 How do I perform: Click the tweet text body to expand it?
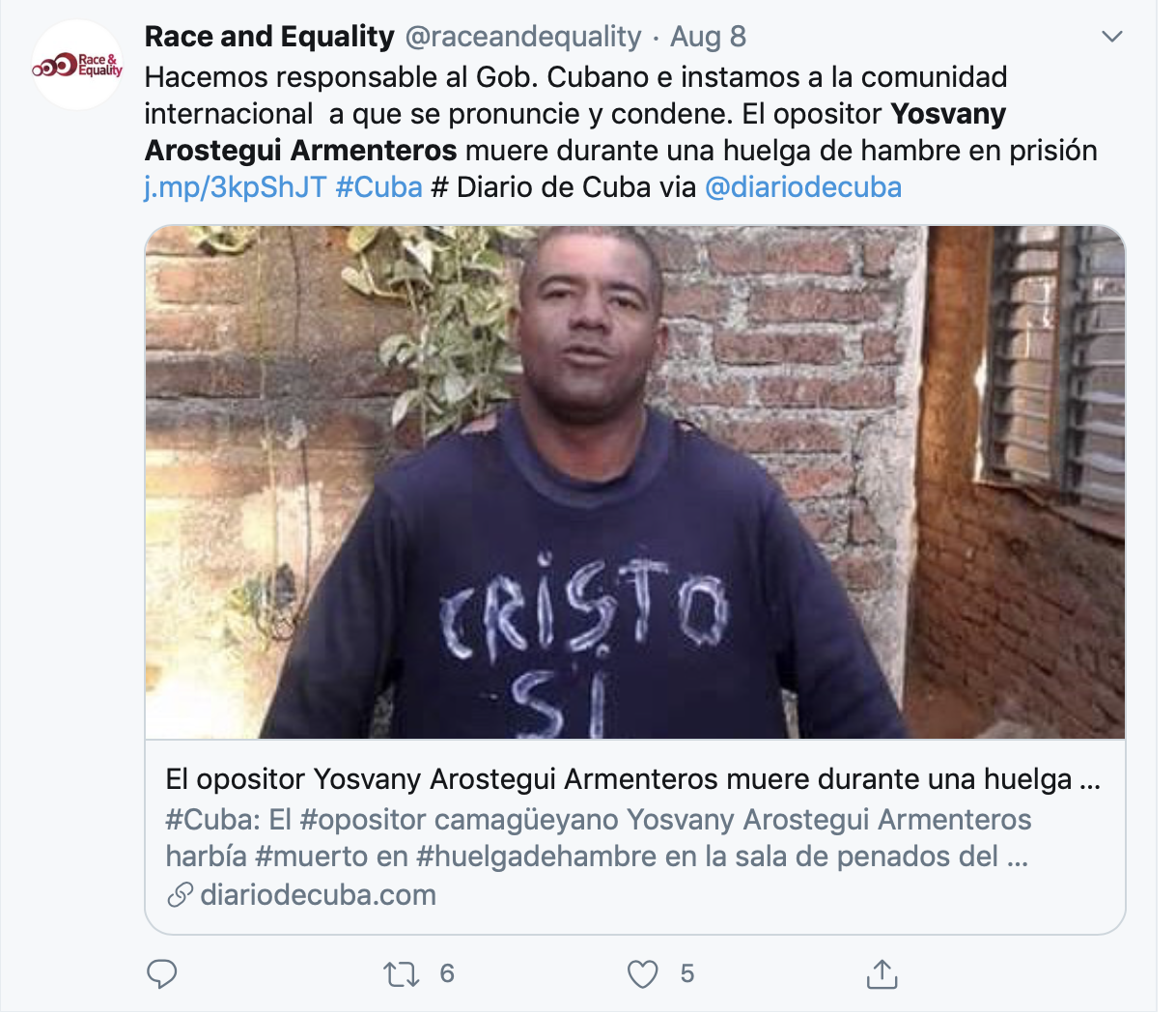click(621, 131)
